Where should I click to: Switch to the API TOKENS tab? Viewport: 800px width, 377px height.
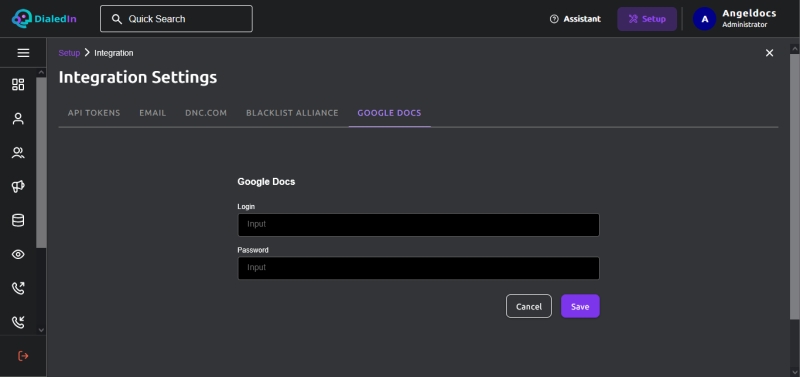(x=94, y=113)
